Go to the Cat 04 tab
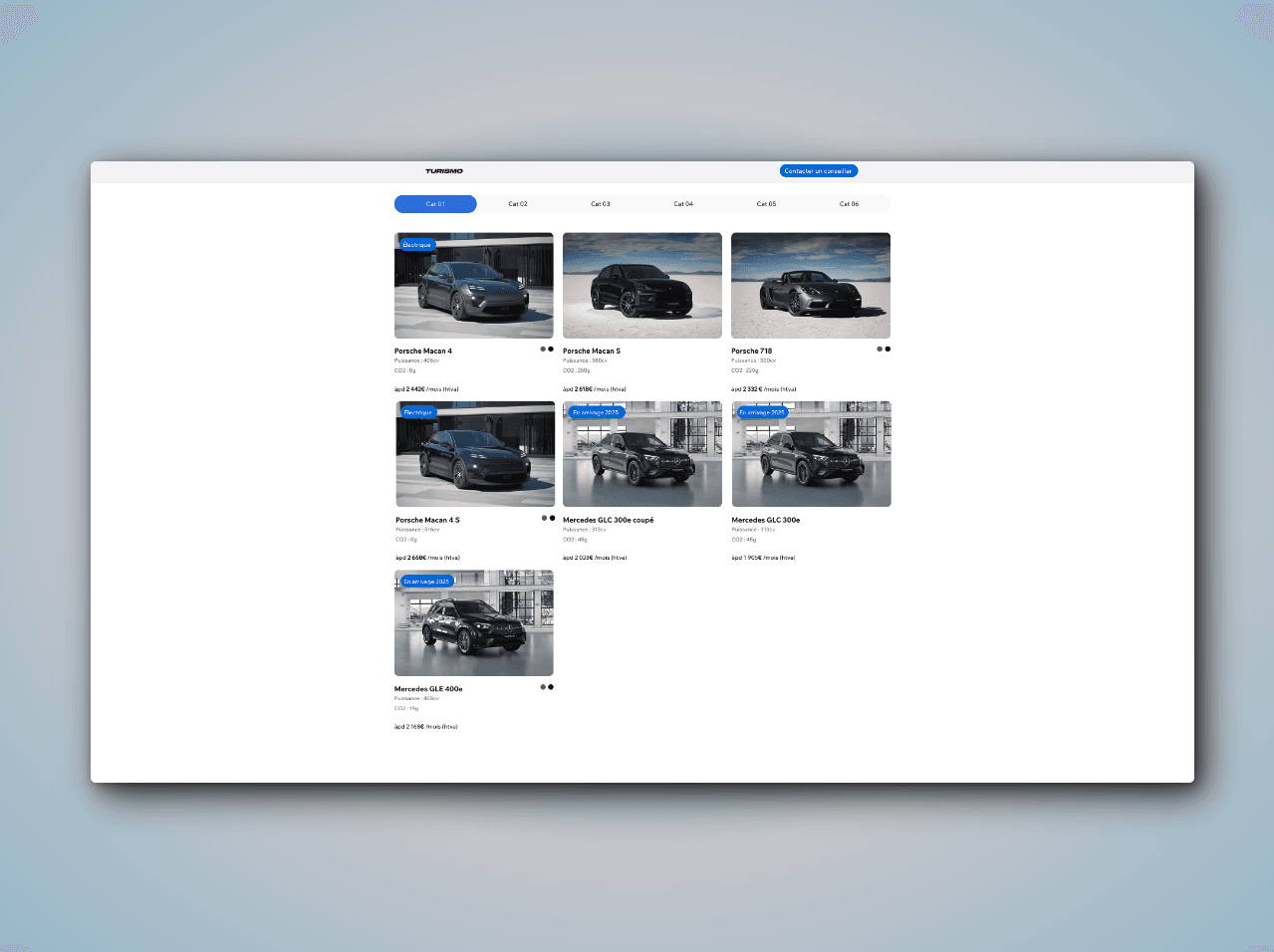 pyautogui.click(x=683, y=204)
